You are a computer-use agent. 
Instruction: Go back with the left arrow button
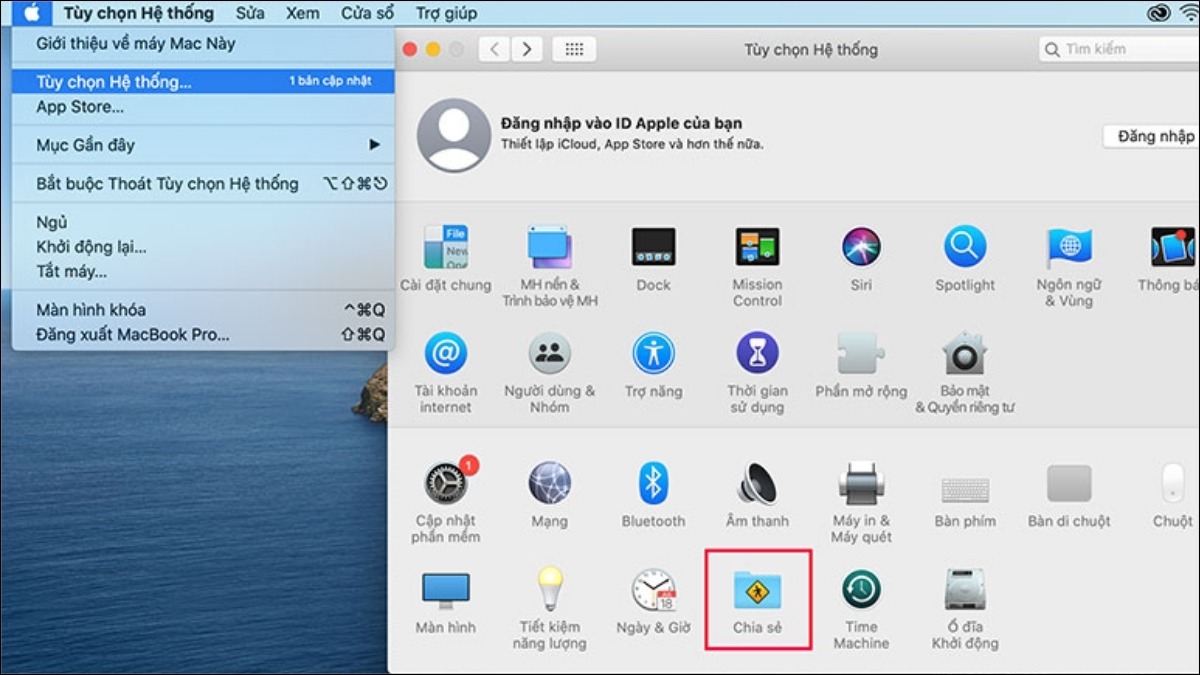pyautogui.click(x=494, y=49)
